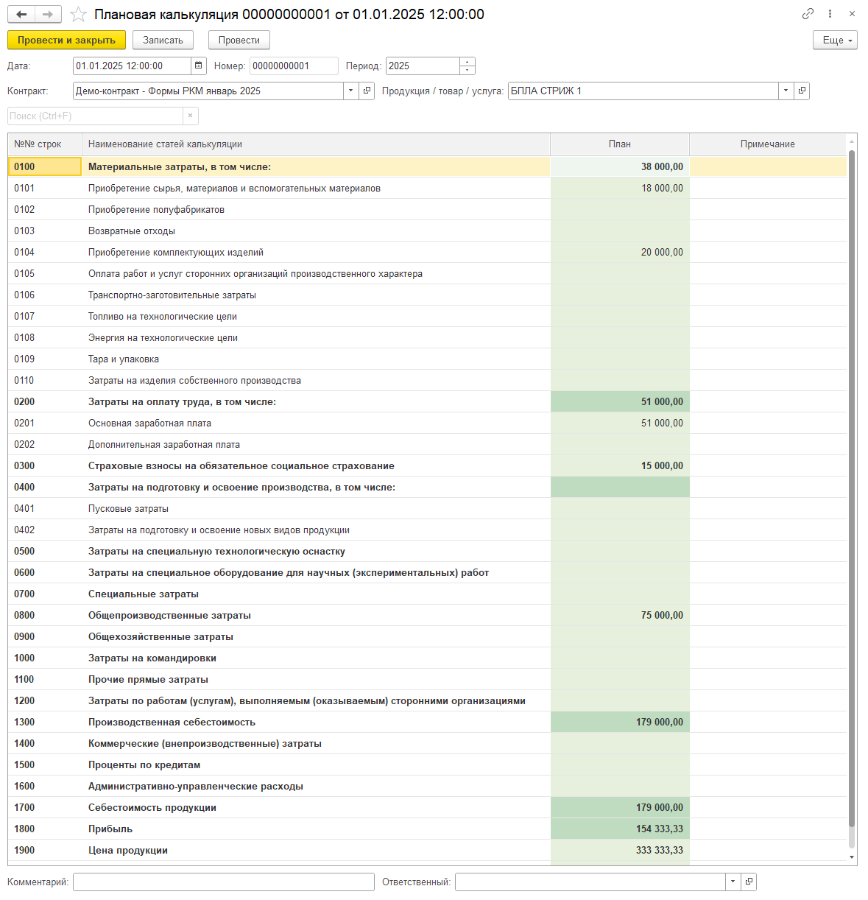
Task: Open the vertical three-dots window menu
Action: tap(829, 14)
